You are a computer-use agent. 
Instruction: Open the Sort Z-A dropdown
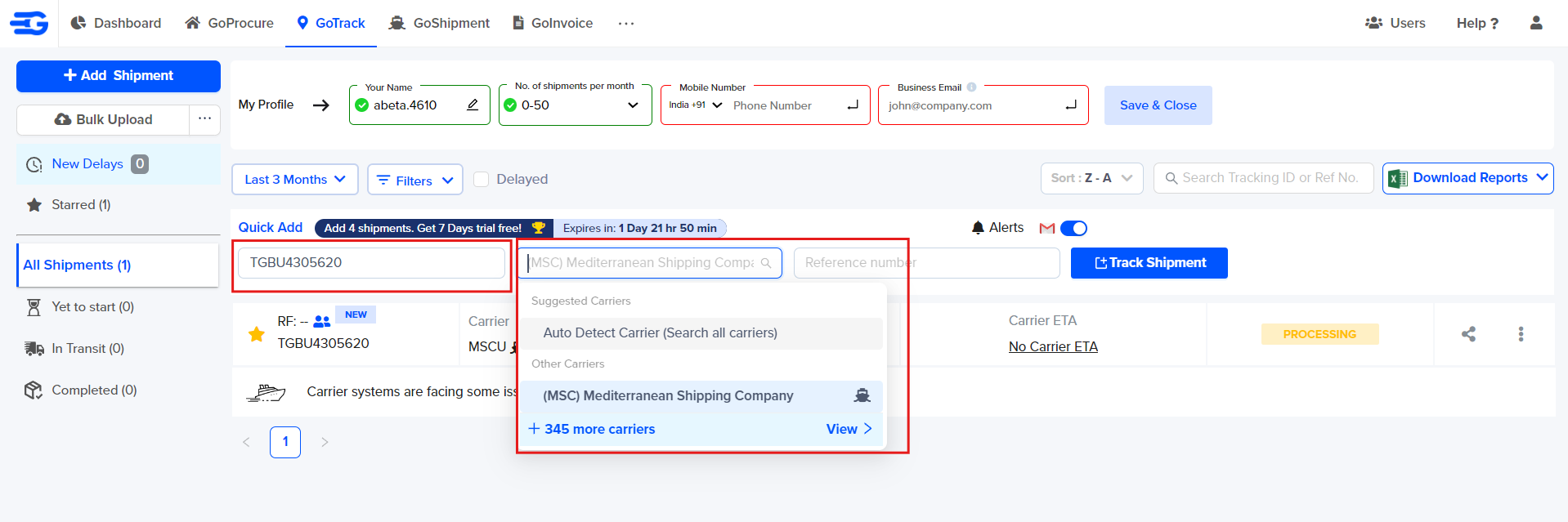pos(1091,177)
